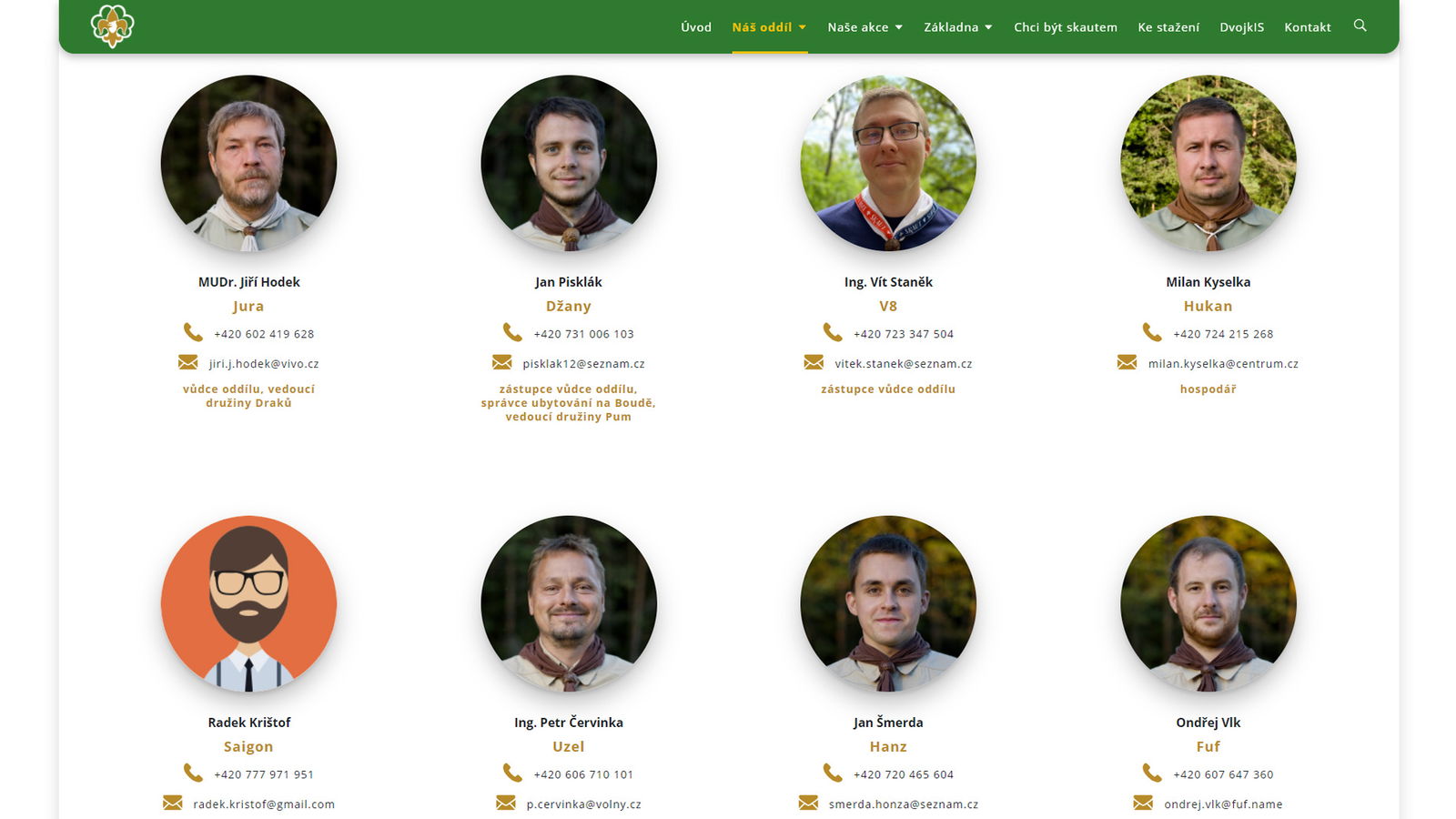This screenshot has height=819, width=1456.
Task: Open the search magnifier icon
Action: pos(1360,25)
